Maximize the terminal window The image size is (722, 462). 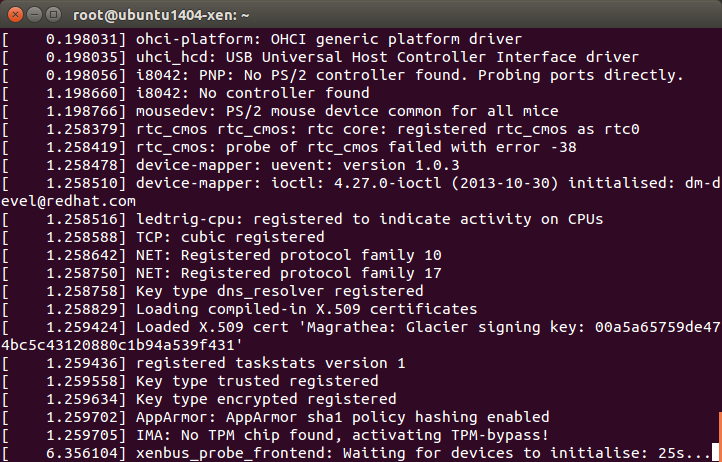(54, 15)
